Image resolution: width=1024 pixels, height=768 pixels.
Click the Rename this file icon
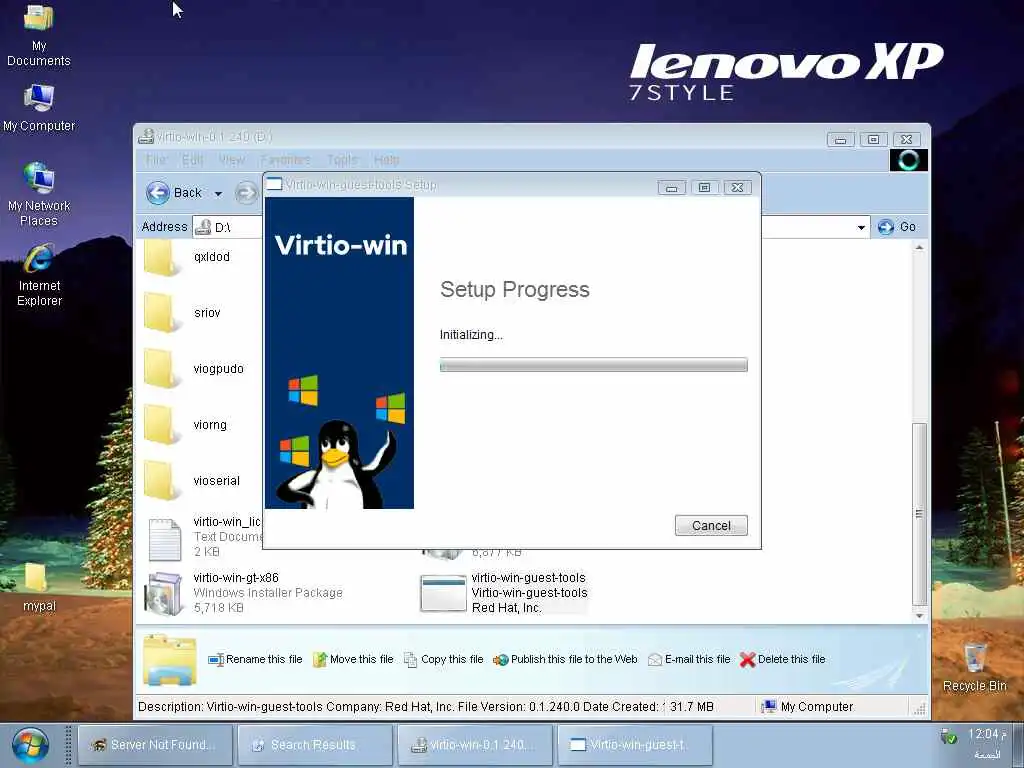[x=216, y=660]
